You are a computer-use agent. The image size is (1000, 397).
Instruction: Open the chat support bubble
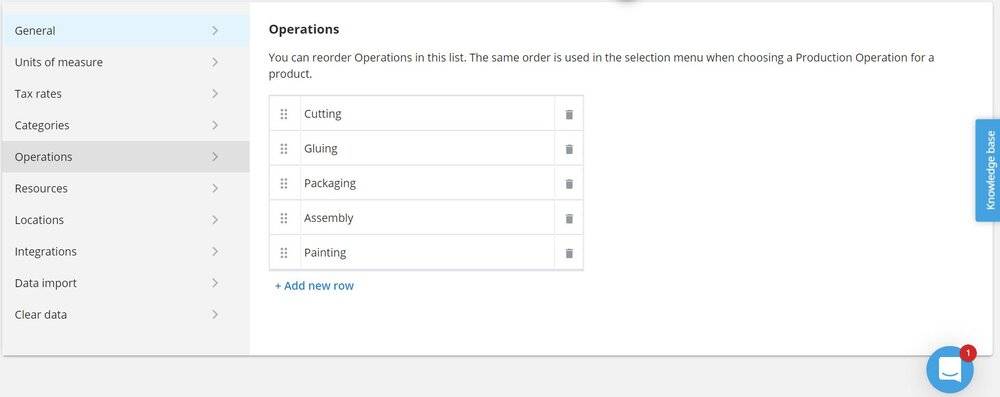[x=950, y=369]
